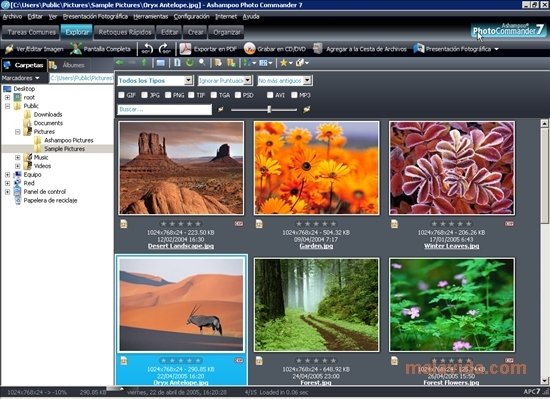550x399 pixels.
Task: Click the page icon beside refresh
Action: [x=177, y=63]
